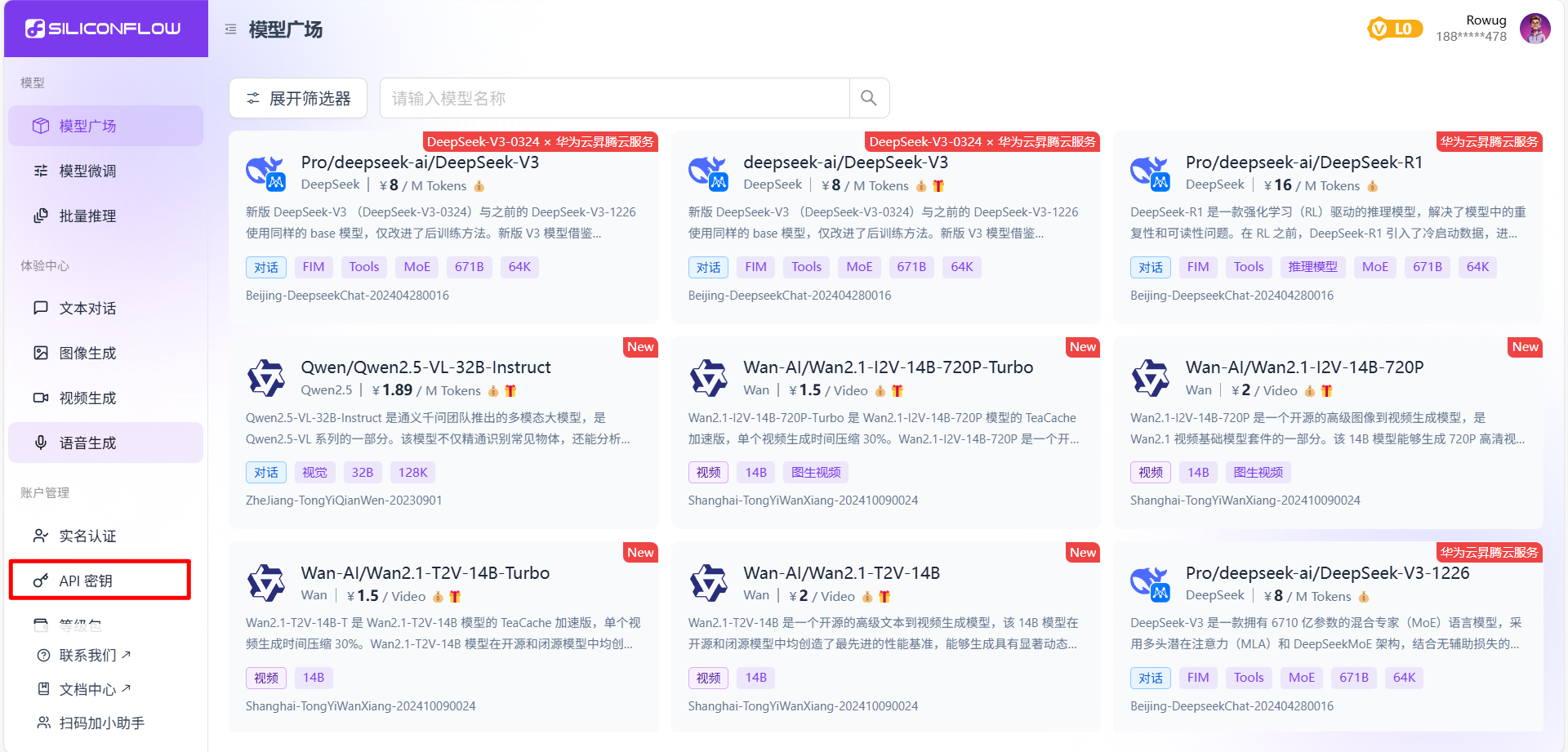
Task: Click Tools tag on DeepSeek-V3-1226 card
Action: (1249, 678)
